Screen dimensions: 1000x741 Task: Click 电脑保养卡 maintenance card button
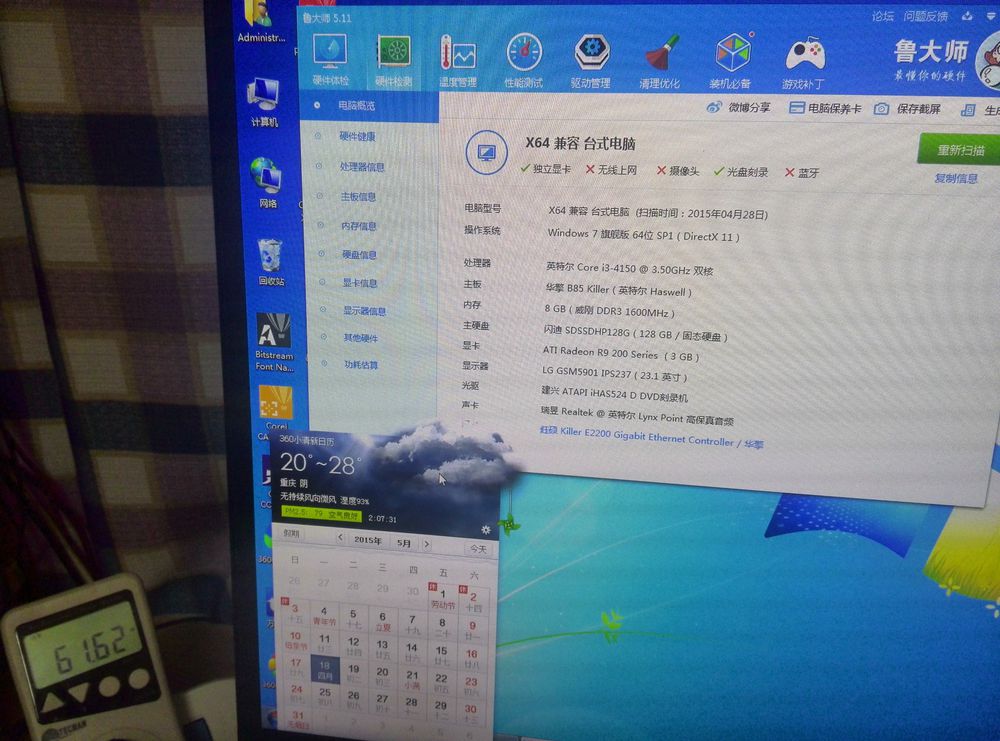point(825,108)
